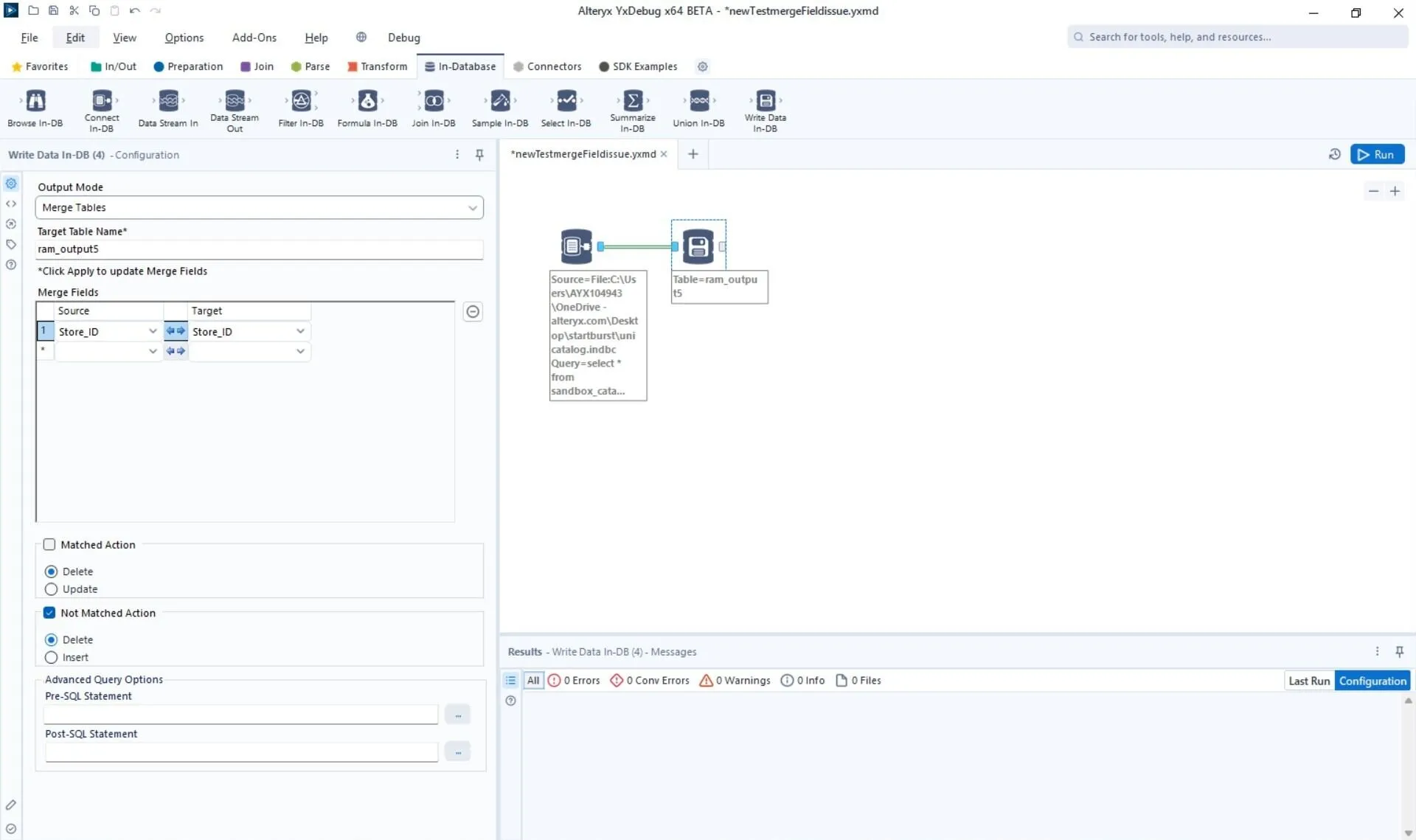
Task: Expand the Target Store_ID field dropdown
Action: (300, 332)
